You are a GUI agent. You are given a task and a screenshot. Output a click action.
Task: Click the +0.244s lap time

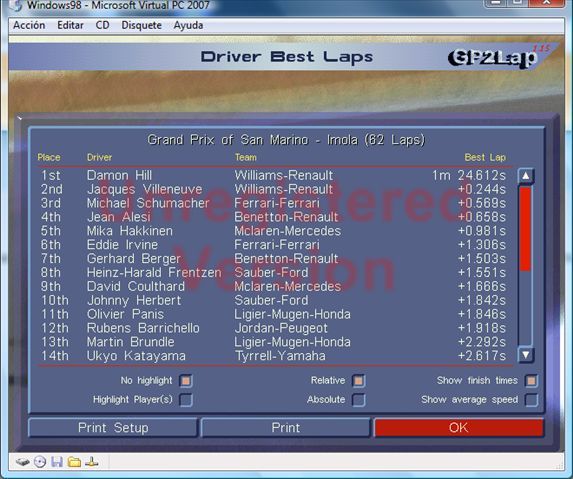(x=482, y=189)
